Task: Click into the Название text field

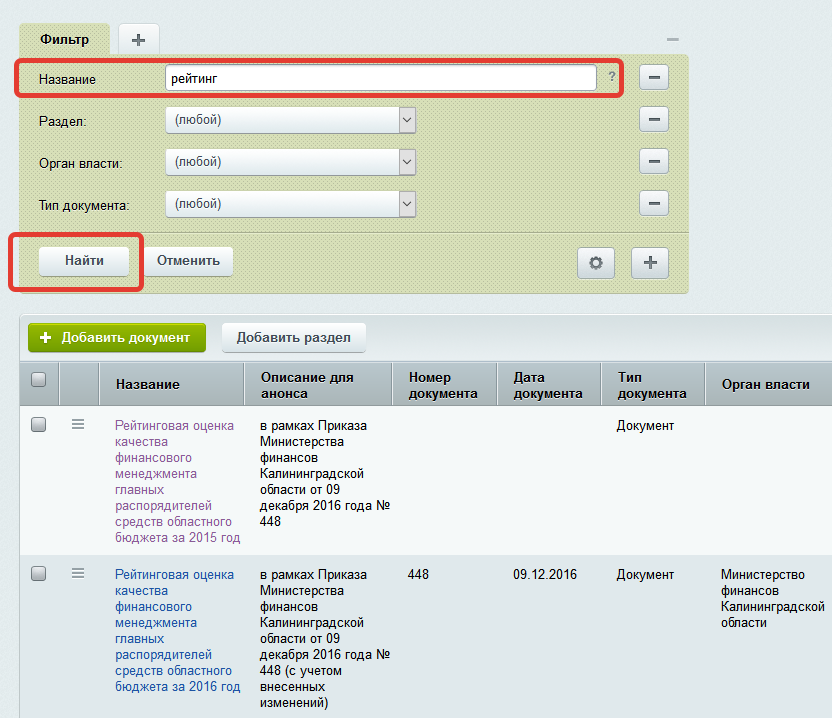Action: [380, 78]
